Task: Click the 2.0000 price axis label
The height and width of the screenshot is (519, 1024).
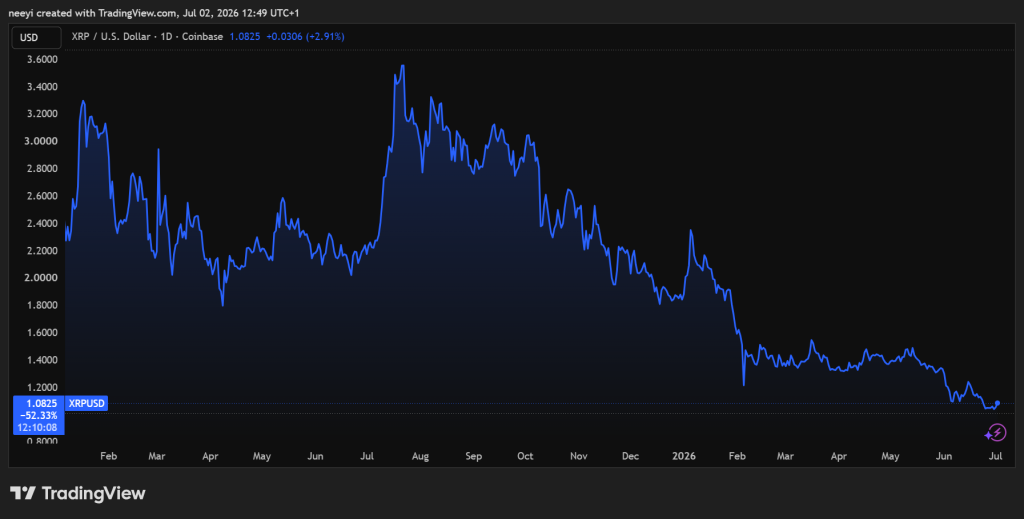Action: [41, 278]
